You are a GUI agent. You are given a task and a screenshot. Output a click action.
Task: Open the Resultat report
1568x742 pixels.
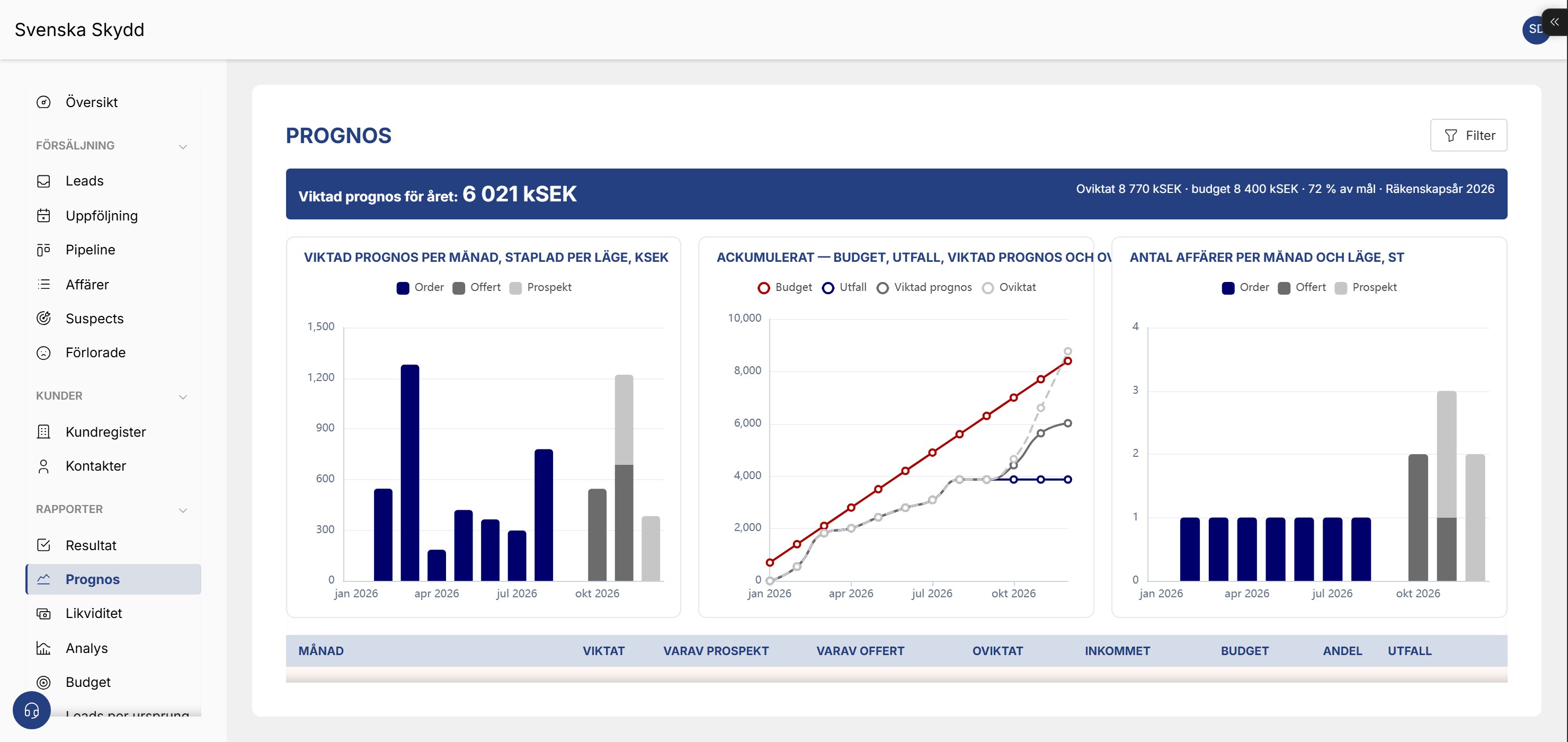point(113,545)
